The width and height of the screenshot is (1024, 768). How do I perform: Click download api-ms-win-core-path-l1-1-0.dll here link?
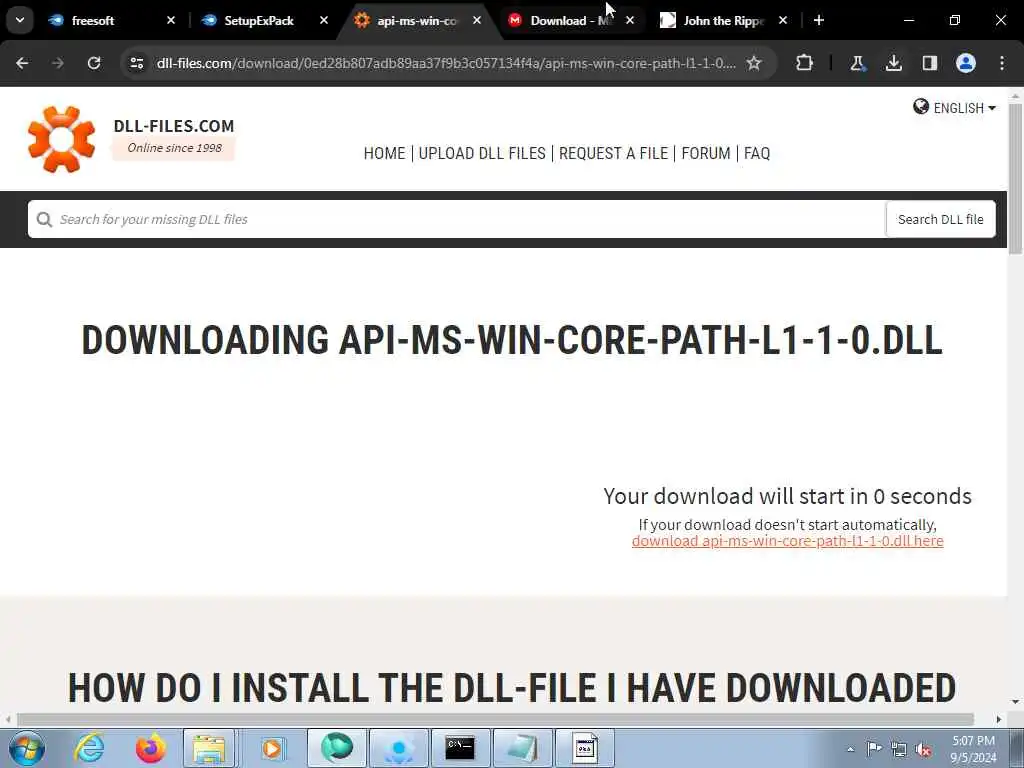pos(788,541)
